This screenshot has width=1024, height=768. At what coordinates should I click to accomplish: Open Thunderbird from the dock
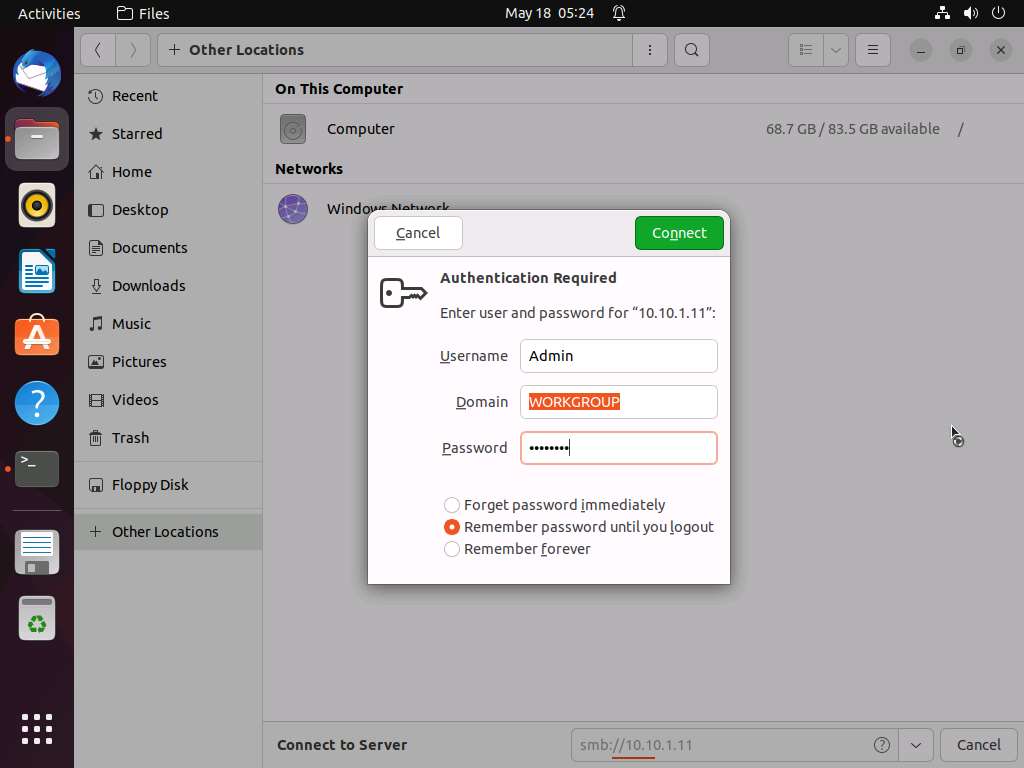[37, 74]
